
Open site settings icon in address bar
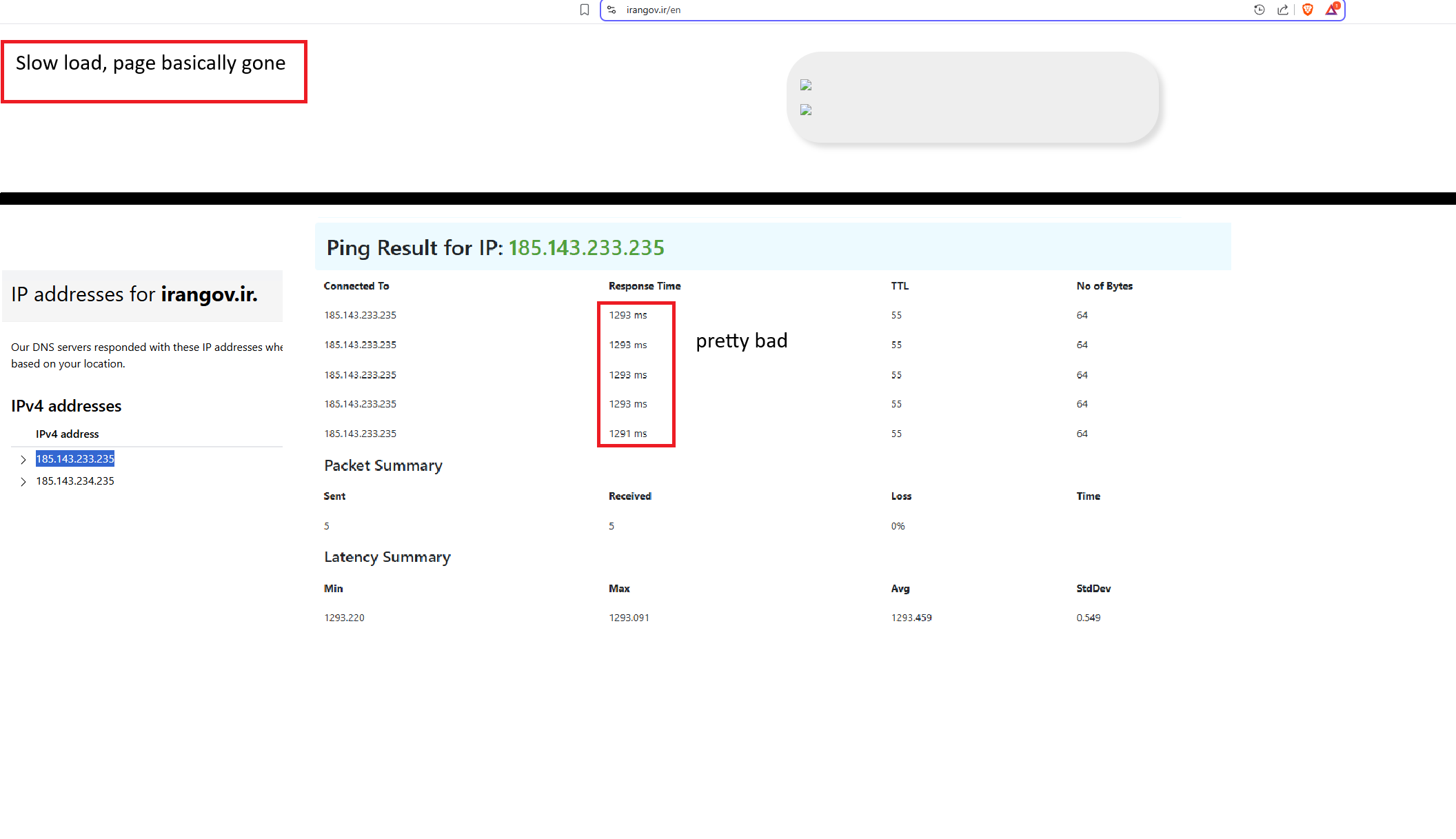tap(611, 10)
